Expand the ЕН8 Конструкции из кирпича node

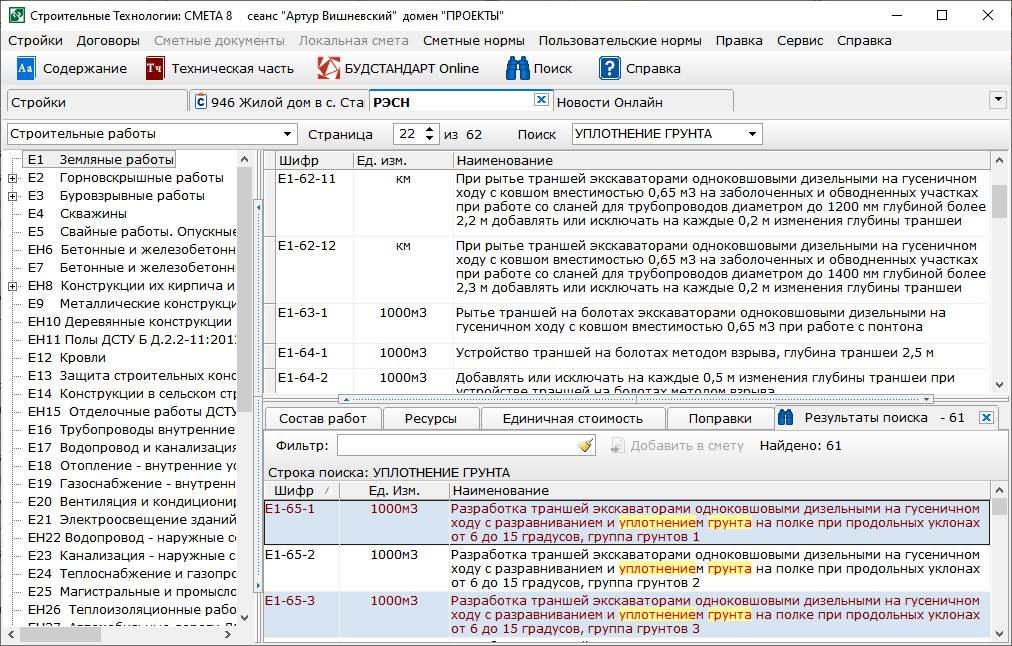(12, 286)
